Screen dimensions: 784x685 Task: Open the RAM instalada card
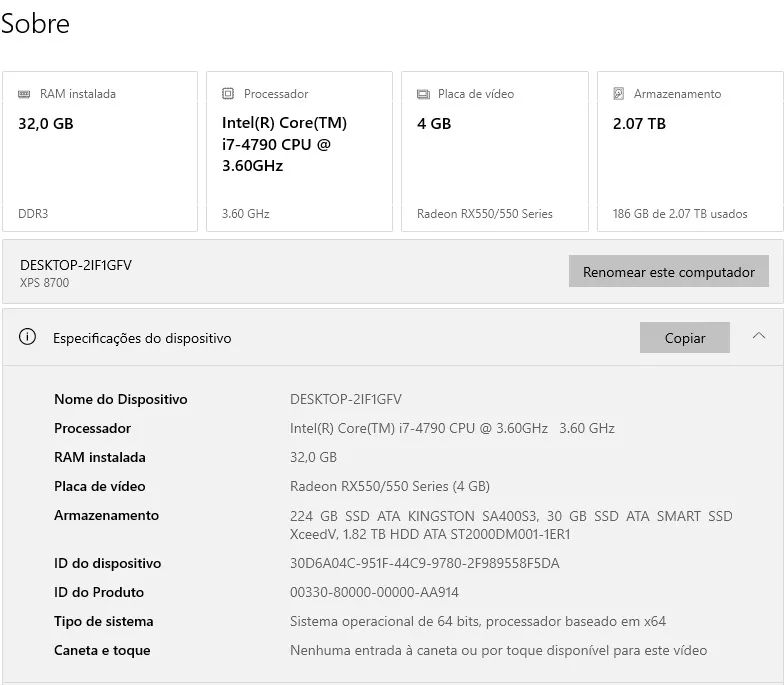[x=100, y=152]
